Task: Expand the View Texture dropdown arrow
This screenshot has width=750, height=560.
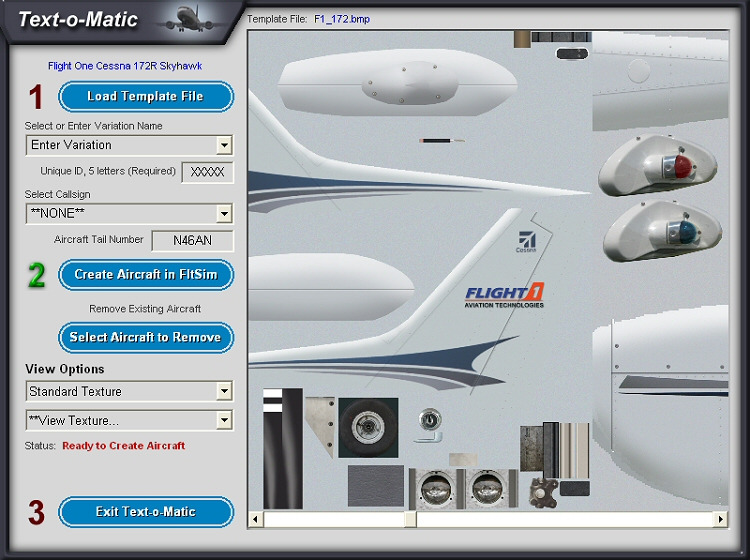Action: coord(224,420)
